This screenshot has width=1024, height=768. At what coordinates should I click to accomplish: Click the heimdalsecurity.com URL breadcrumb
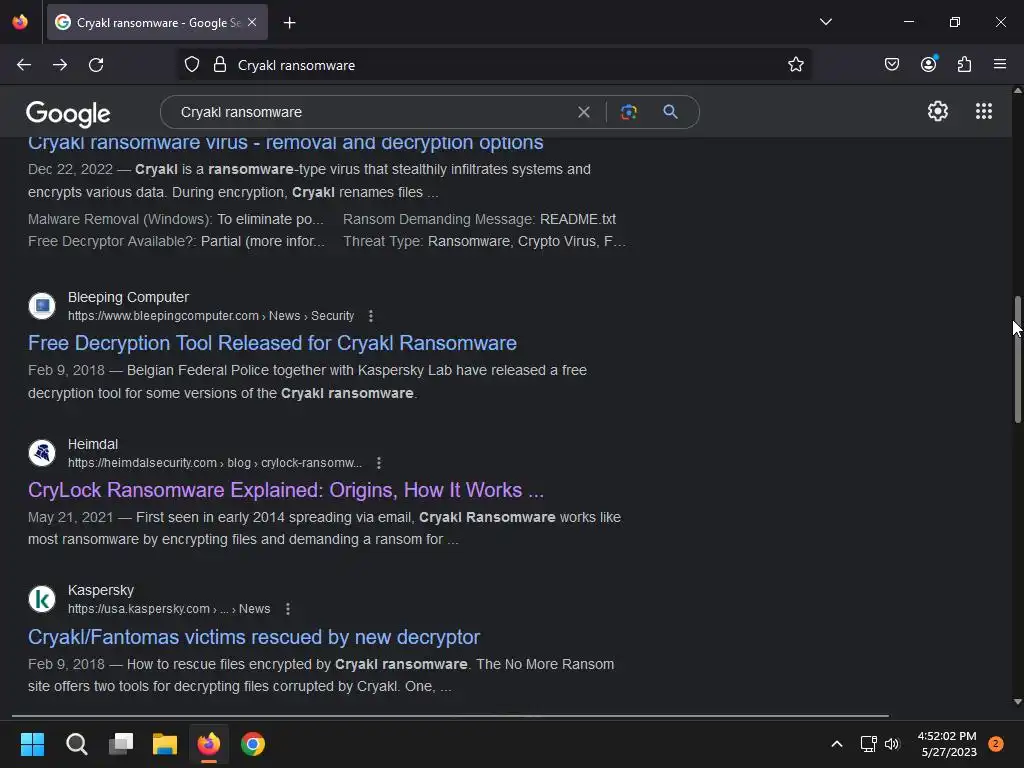point(215,463)
